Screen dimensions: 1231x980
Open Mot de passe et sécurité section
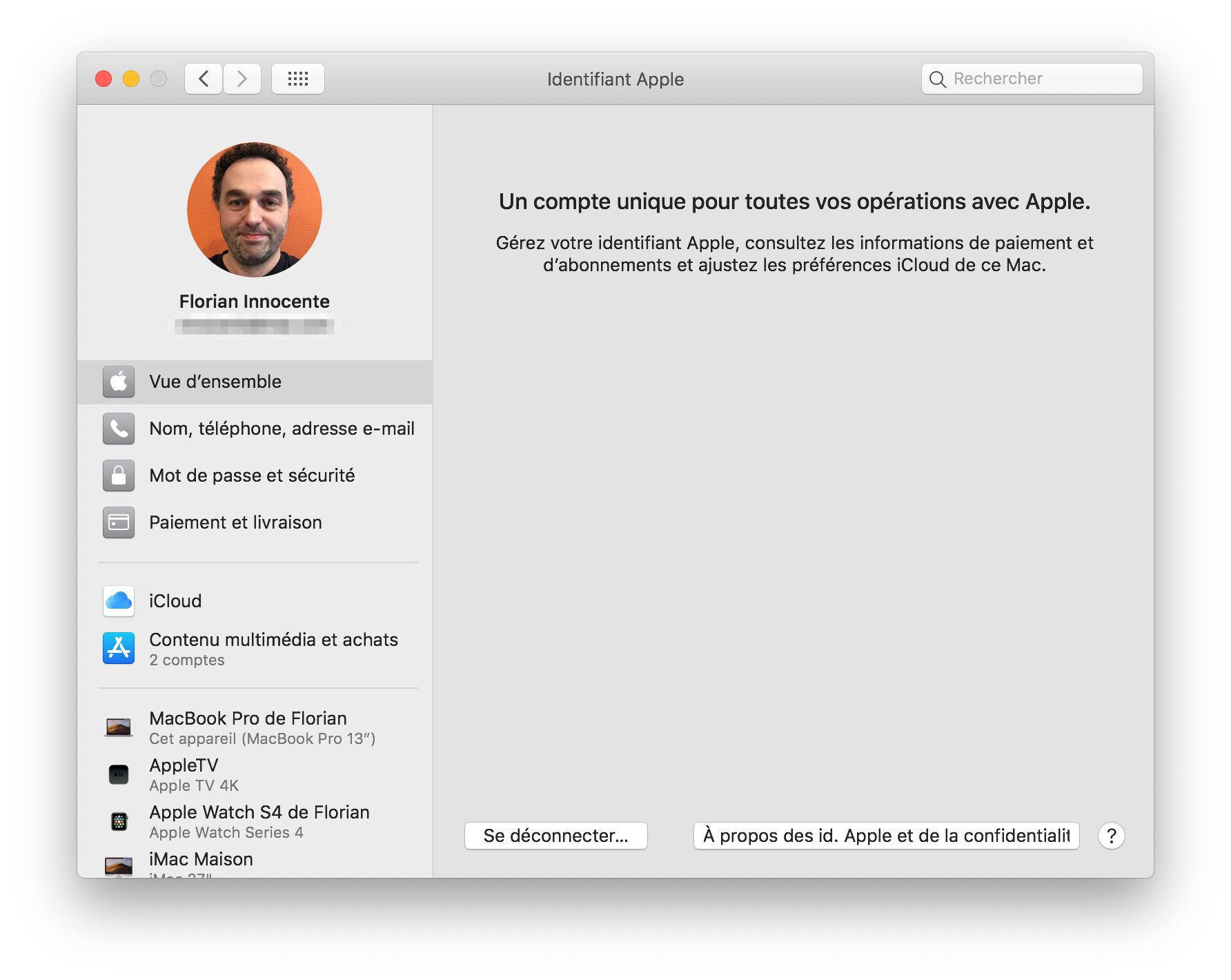click(252, 476)
